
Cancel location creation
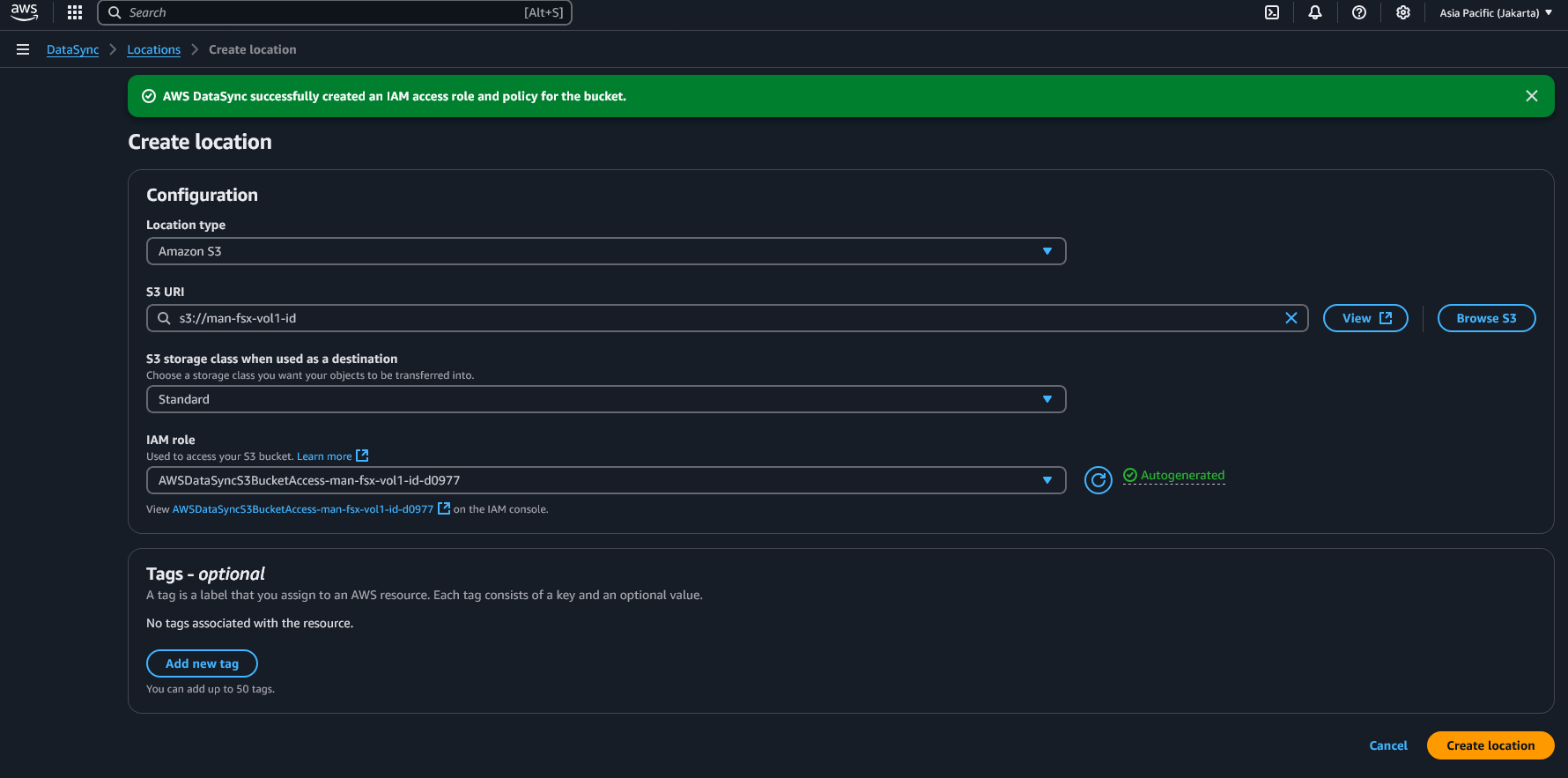coord(1388,745)
